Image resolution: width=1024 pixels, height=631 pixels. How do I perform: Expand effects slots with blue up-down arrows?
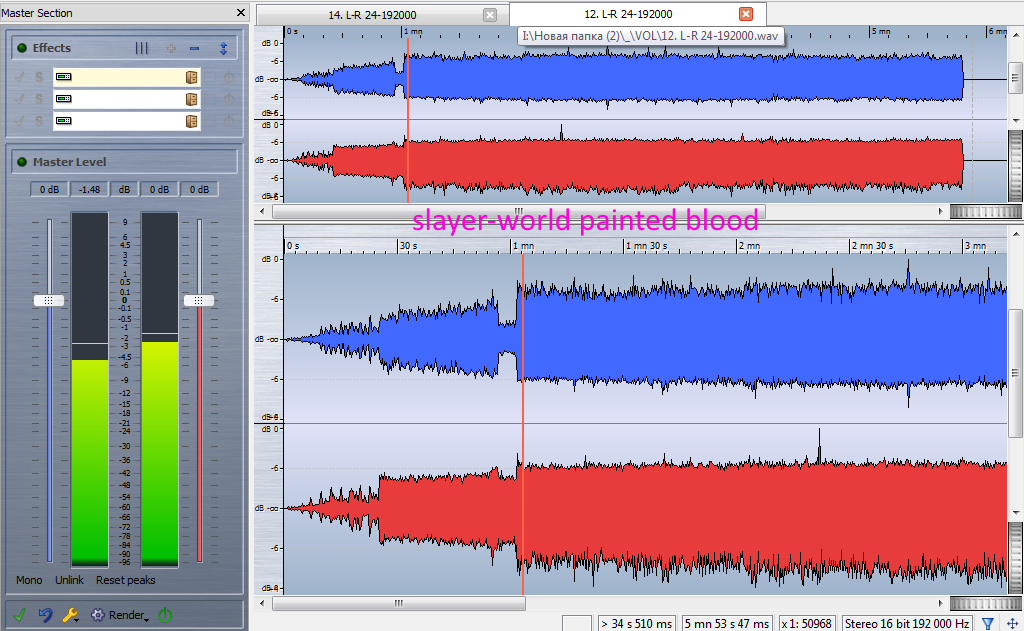(223, 48)
